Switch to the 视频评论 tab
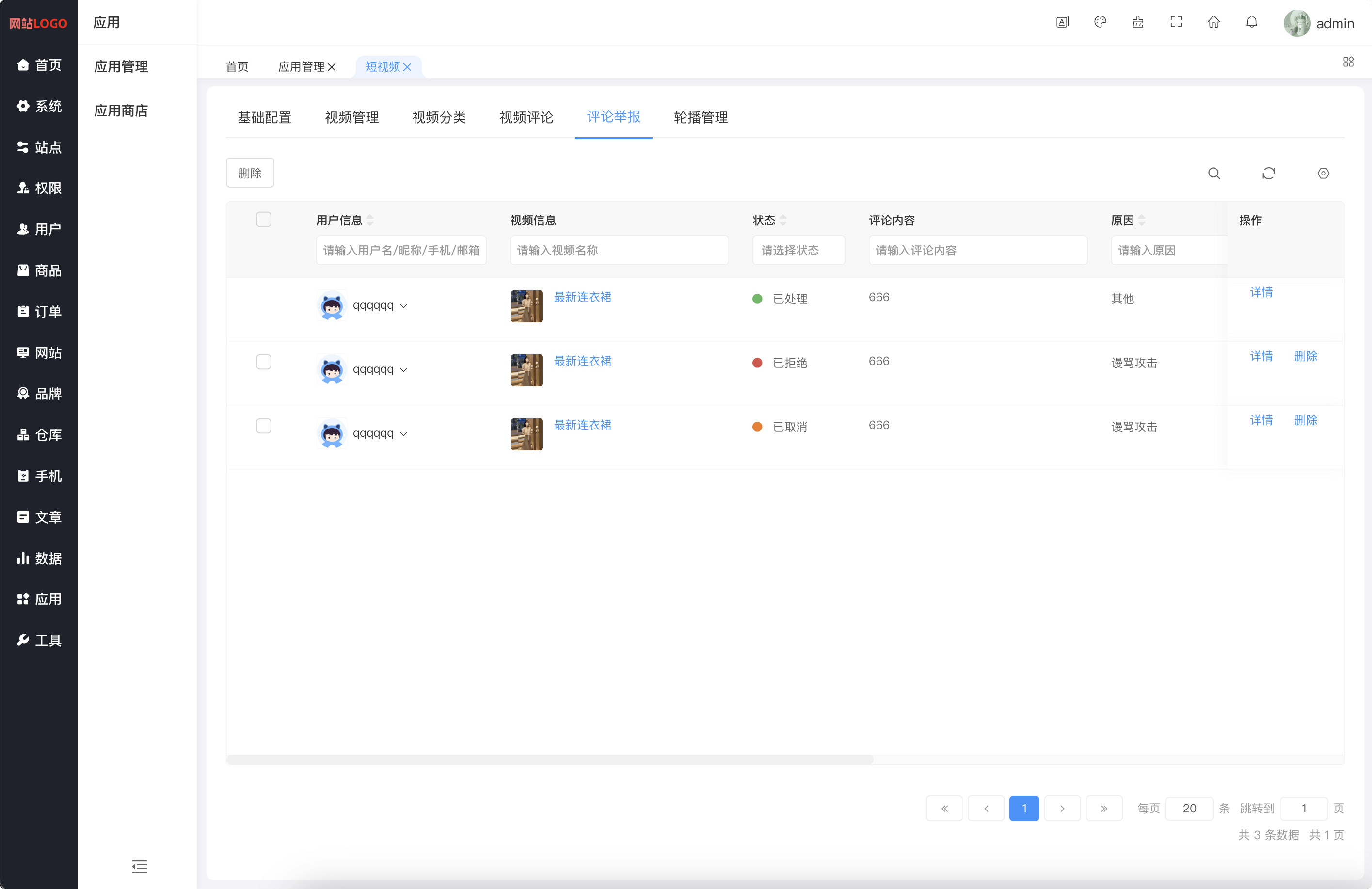Viewport: 1372px width, 889px height. click(x=526, y=118)
